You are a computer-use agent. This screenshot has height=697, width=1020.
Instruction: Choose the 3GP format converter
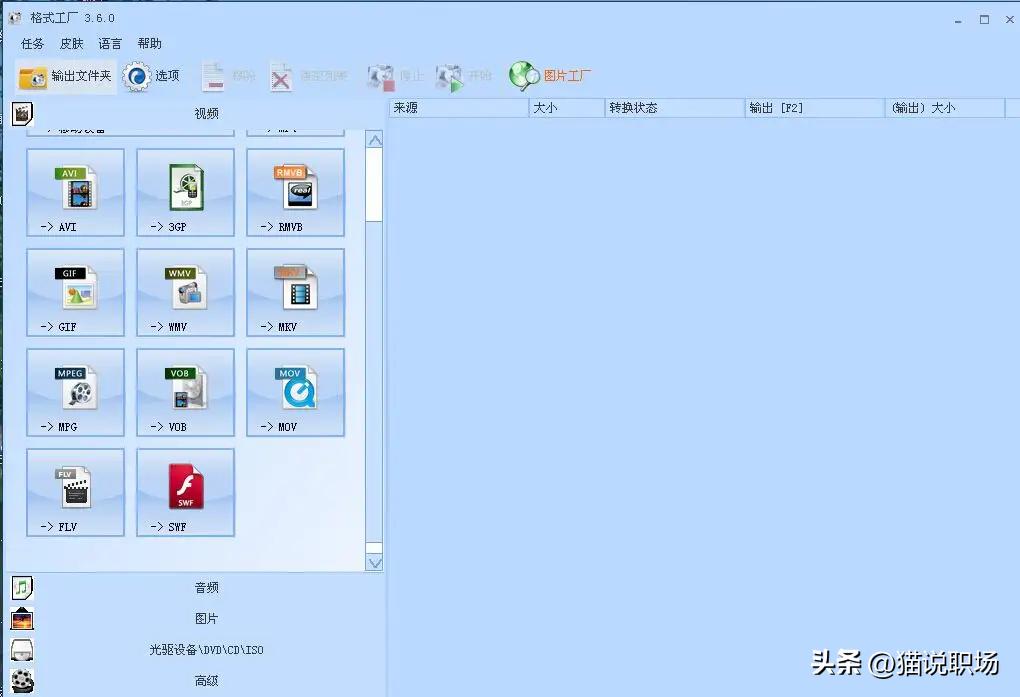coord(186,192)
